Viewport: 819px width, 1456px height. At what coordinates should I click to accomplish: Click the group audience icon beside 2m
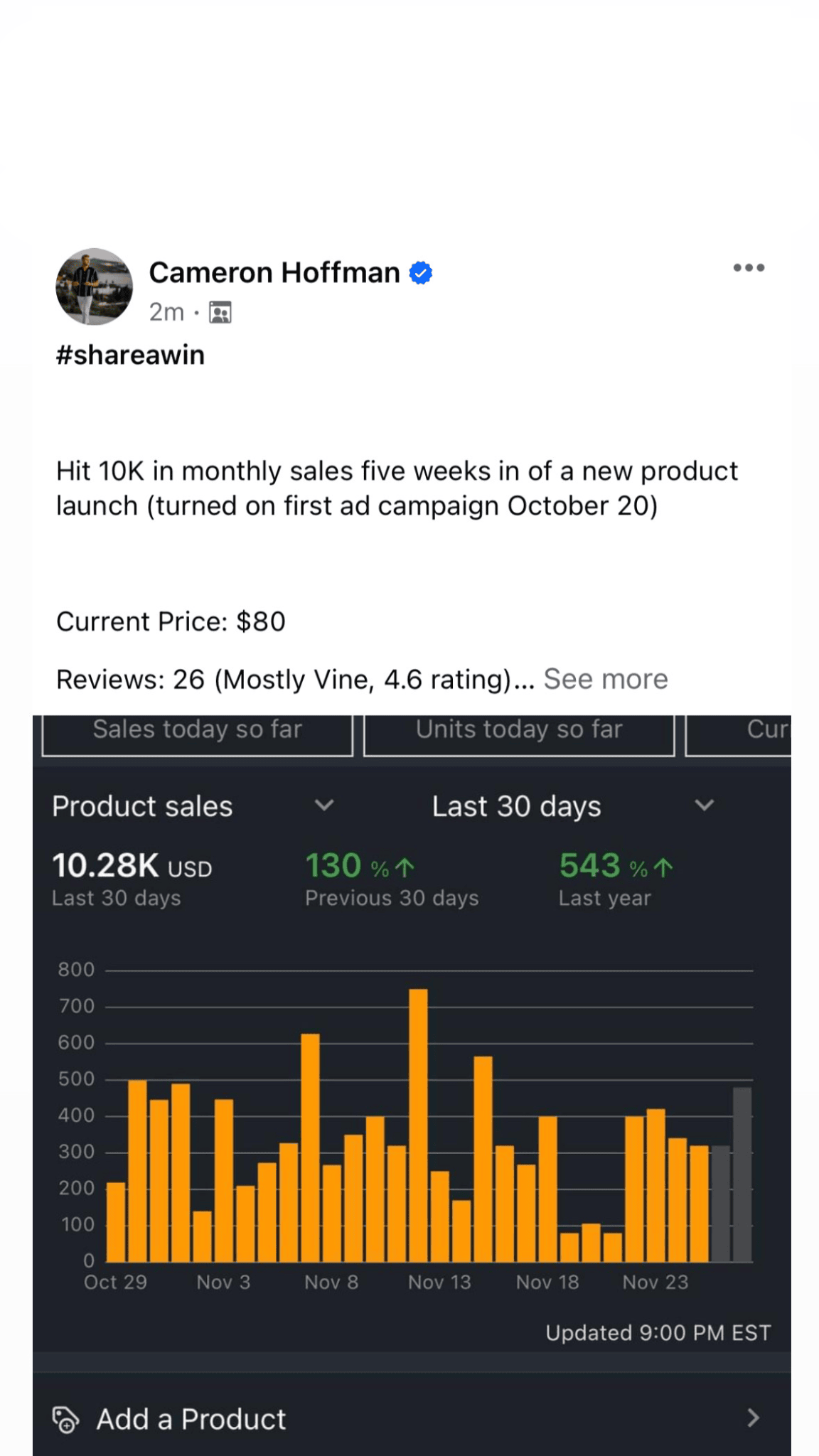click(220, 312)
